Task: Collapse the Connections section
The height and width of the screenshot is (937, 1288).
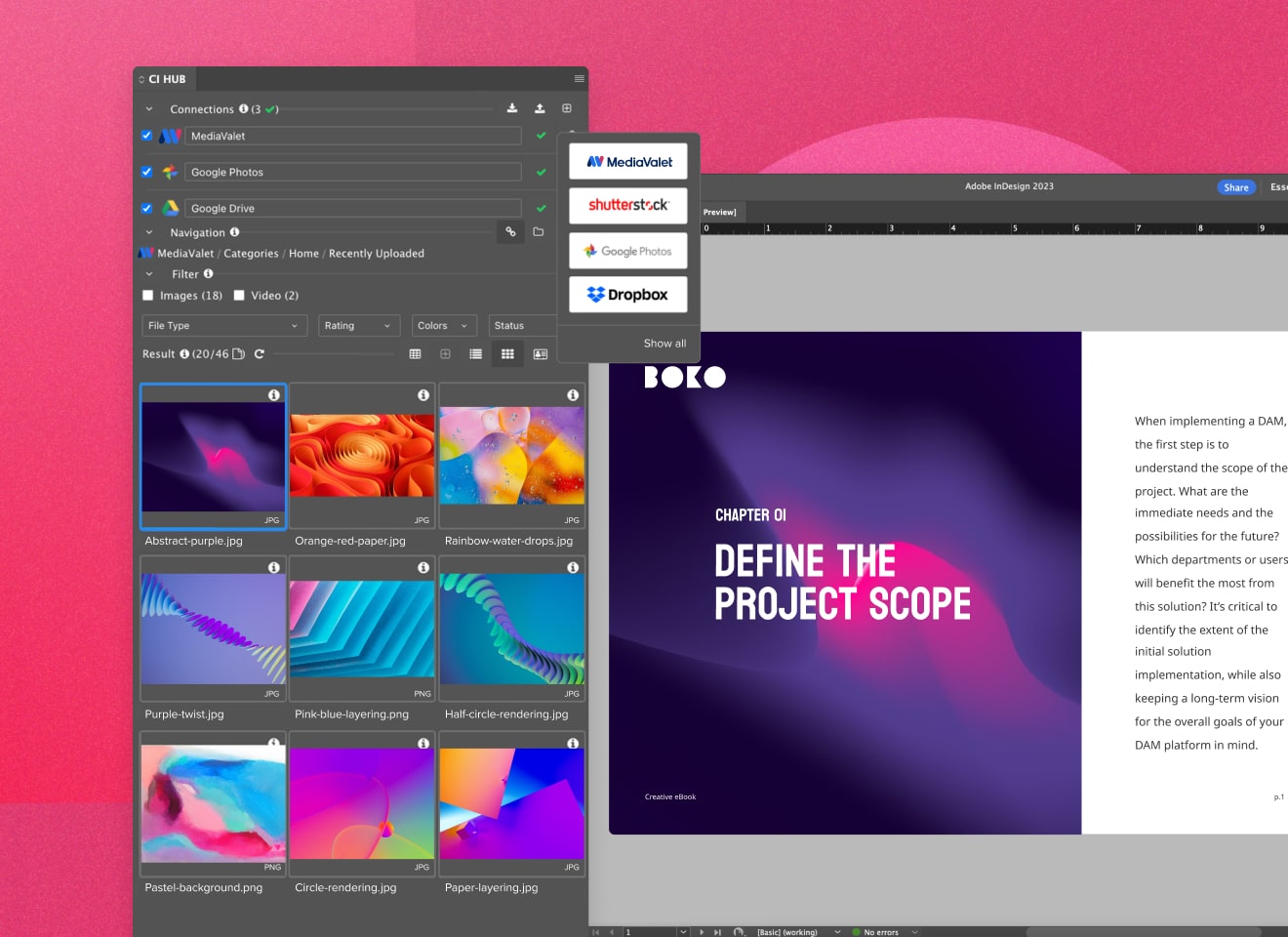Action: click(149, 109)
